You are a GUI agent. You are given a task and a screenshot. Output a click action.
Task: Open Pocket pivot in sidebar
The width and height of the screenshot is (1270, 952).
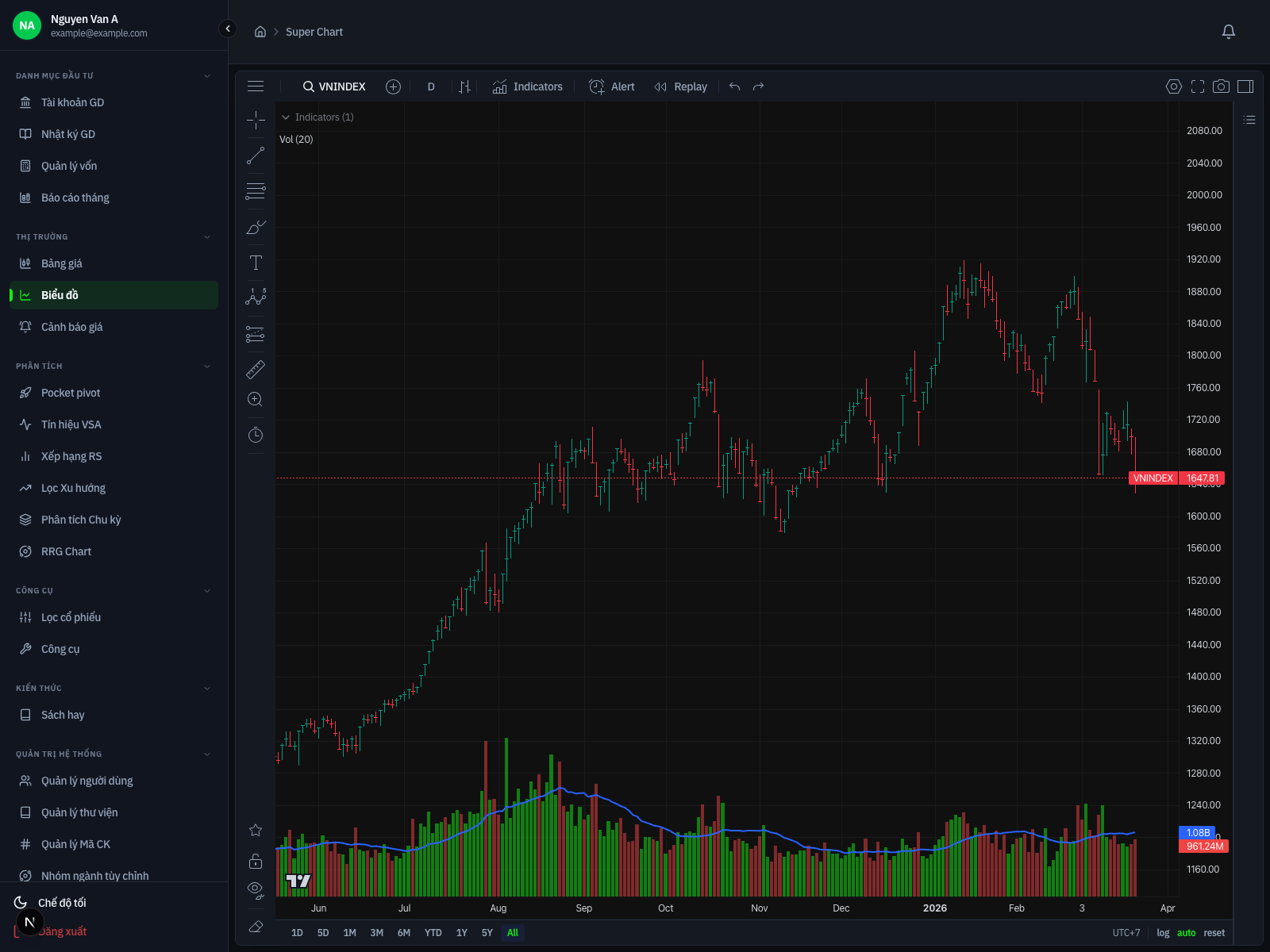coord(71,393)
